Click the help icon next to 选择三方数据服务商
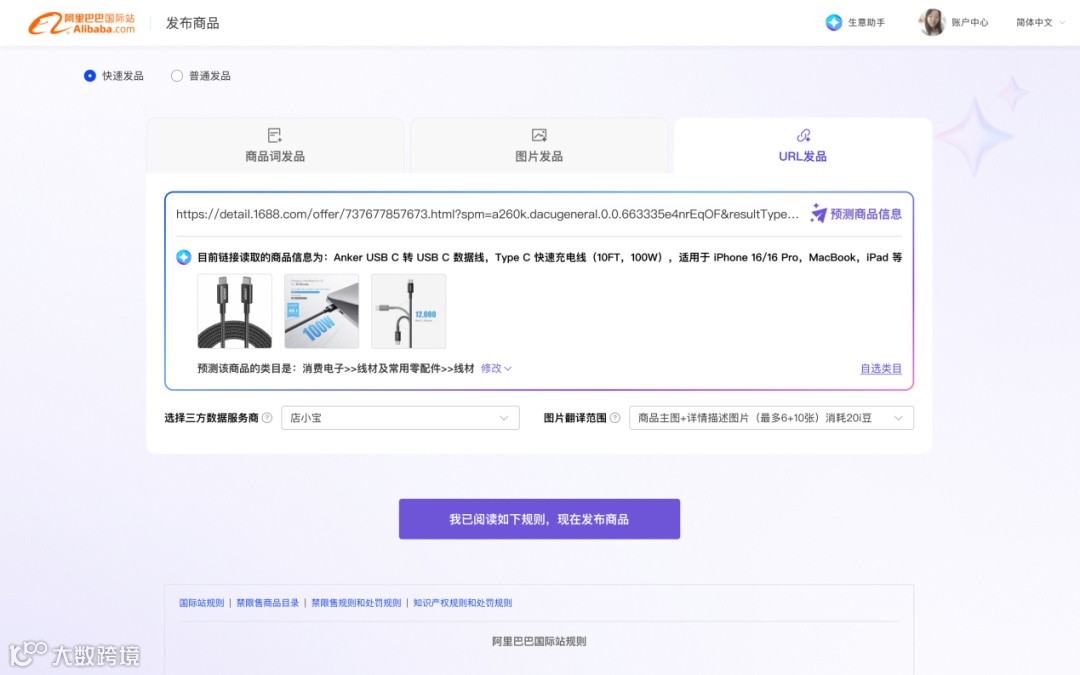The width and height of the screenshot is (1080, 675). (x=267, y=418)
